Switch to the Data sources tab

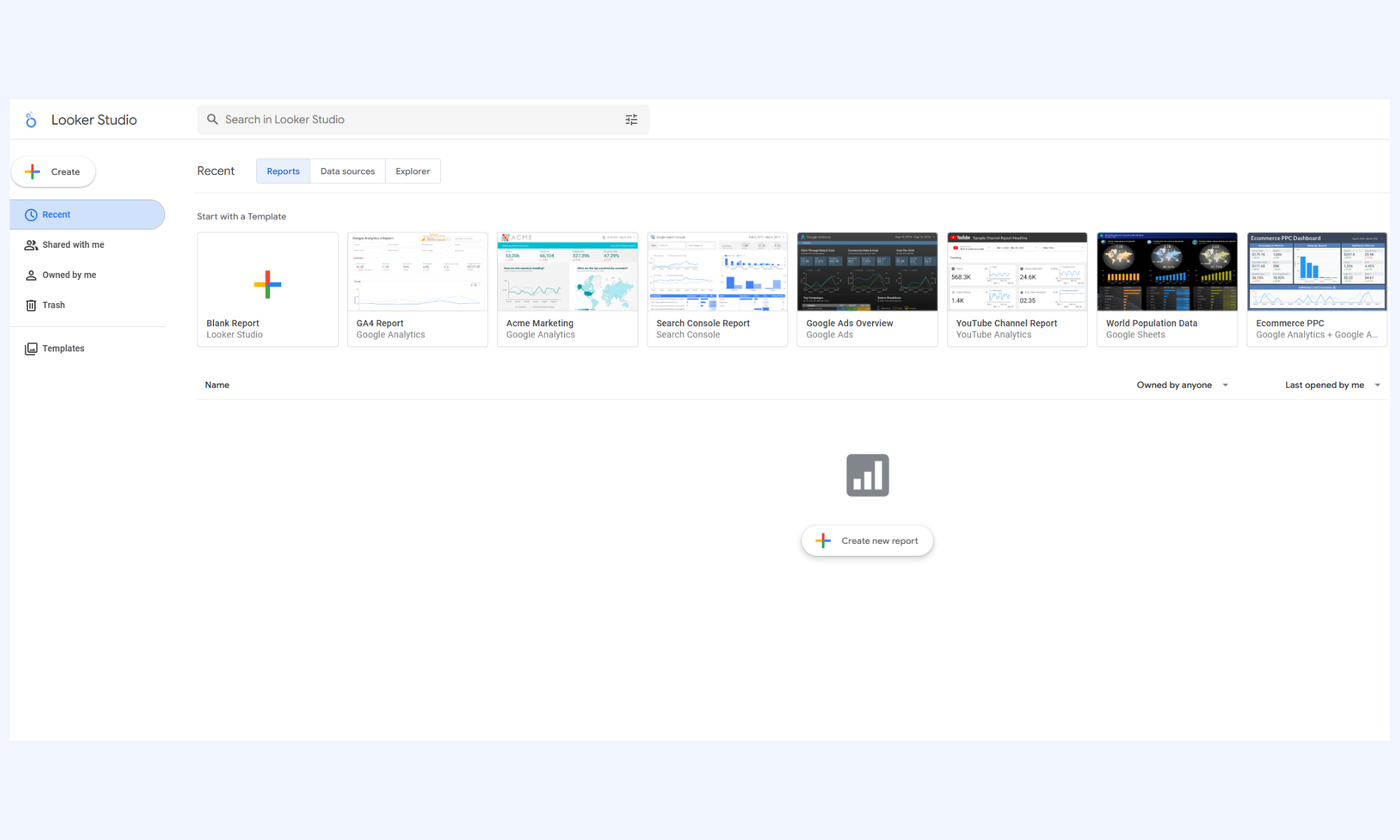[347, 171]
